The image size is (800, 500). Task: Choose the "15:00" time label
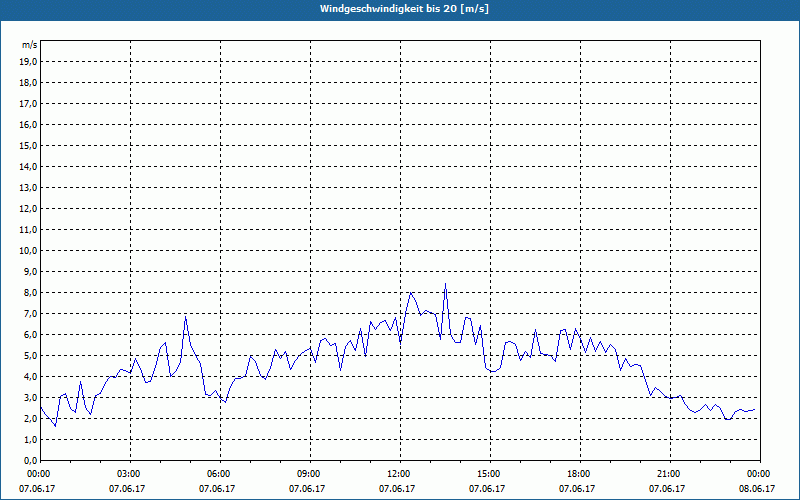(490, 474)
